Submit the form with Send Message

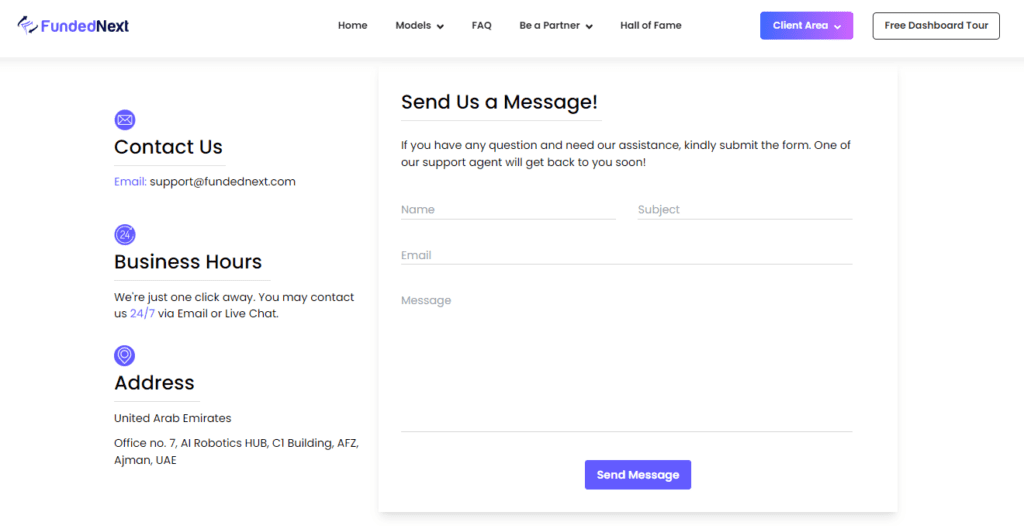[x=637, y=475]
